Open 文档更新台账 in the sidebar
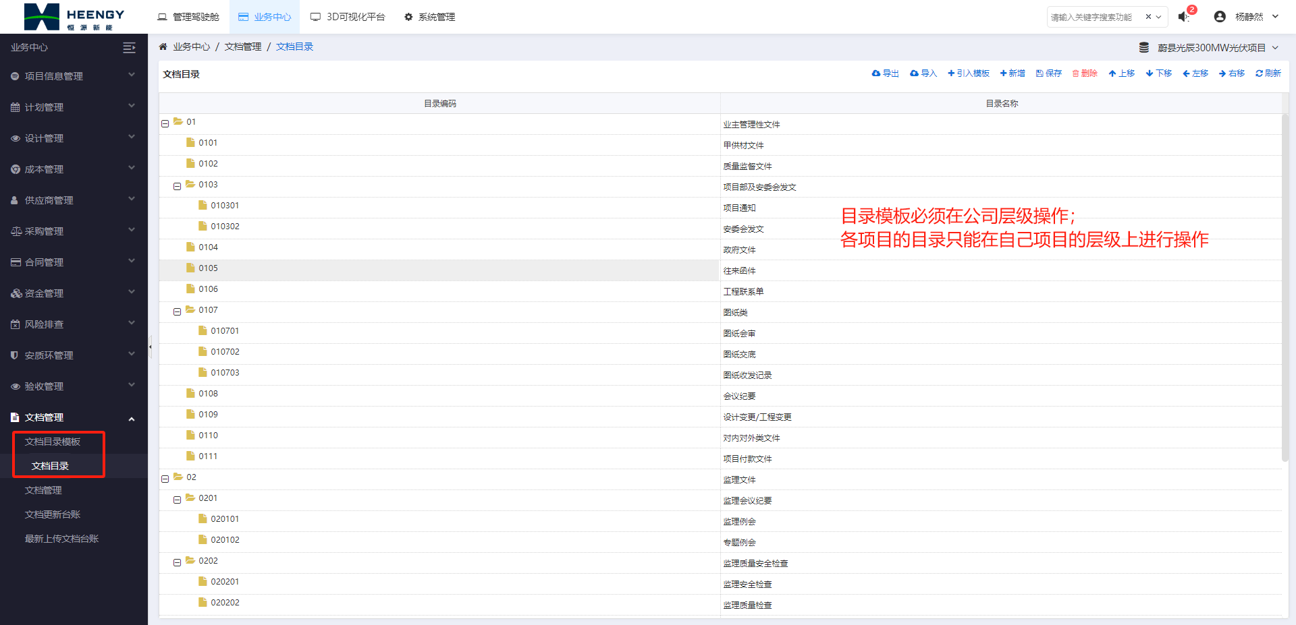 pos(52,514)
